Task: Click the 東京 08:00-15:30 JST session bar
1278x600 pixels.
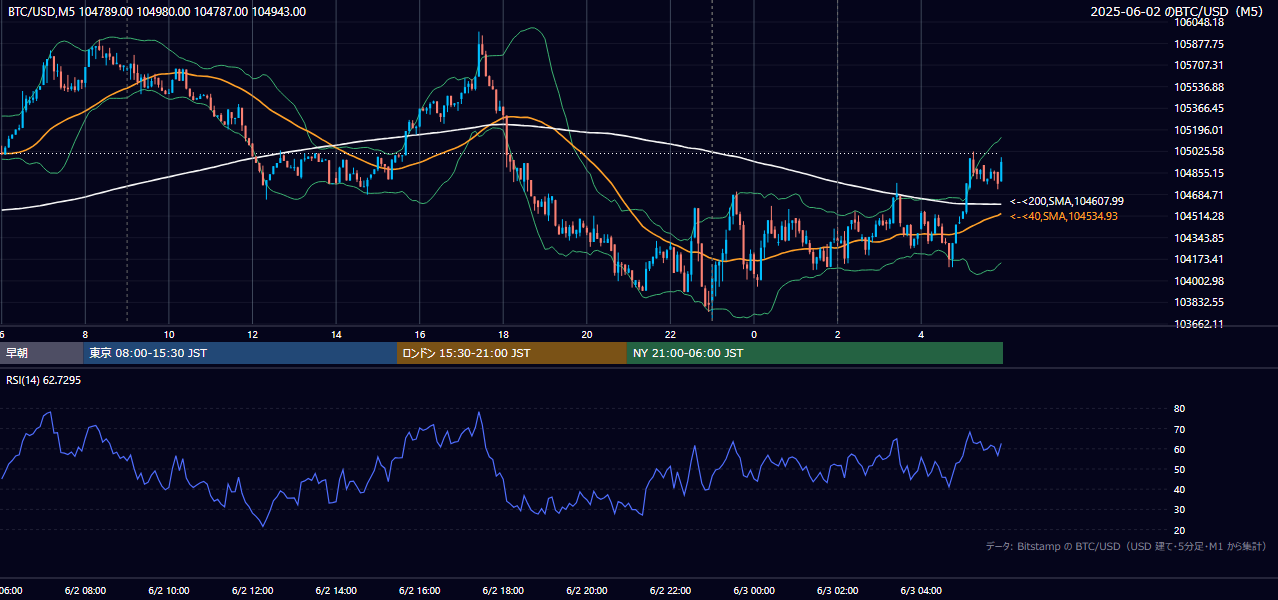Action: [x=240, y=353]
